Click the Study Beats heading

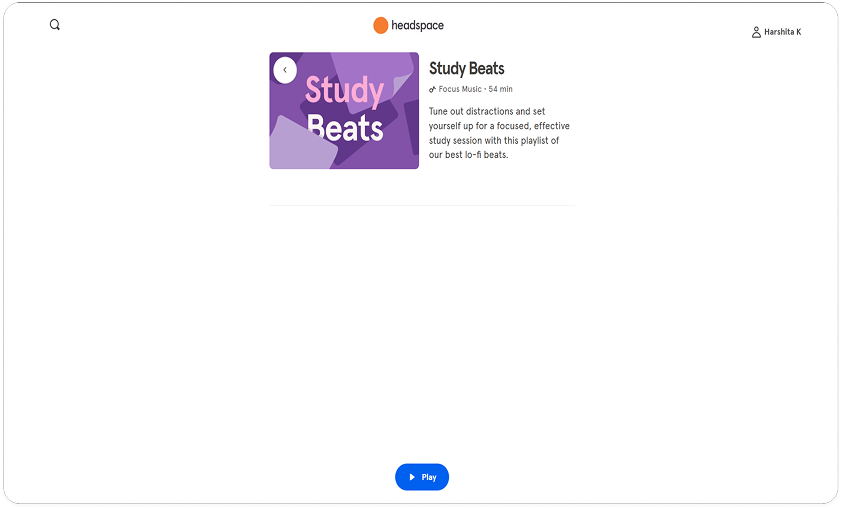[467, 69]
